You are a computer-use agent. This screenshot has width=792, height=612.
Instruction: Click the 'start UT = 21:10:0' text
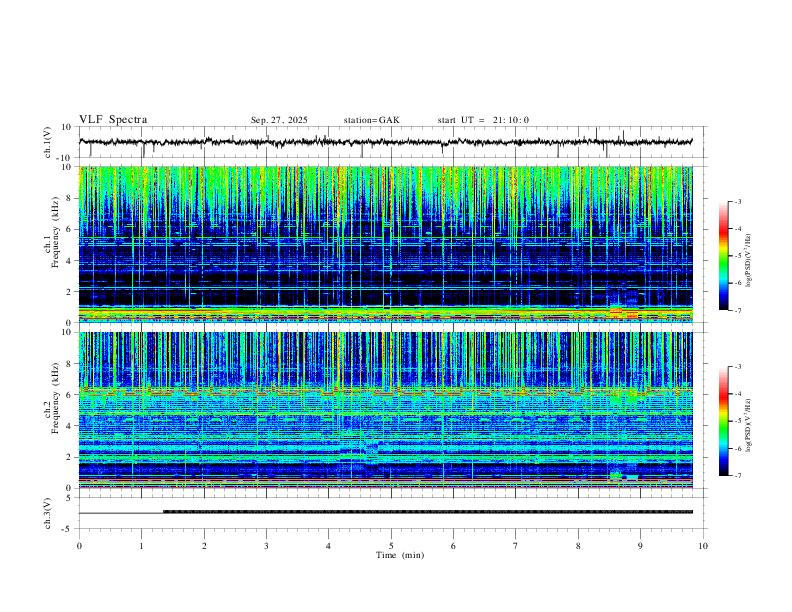tap(483, 120)
